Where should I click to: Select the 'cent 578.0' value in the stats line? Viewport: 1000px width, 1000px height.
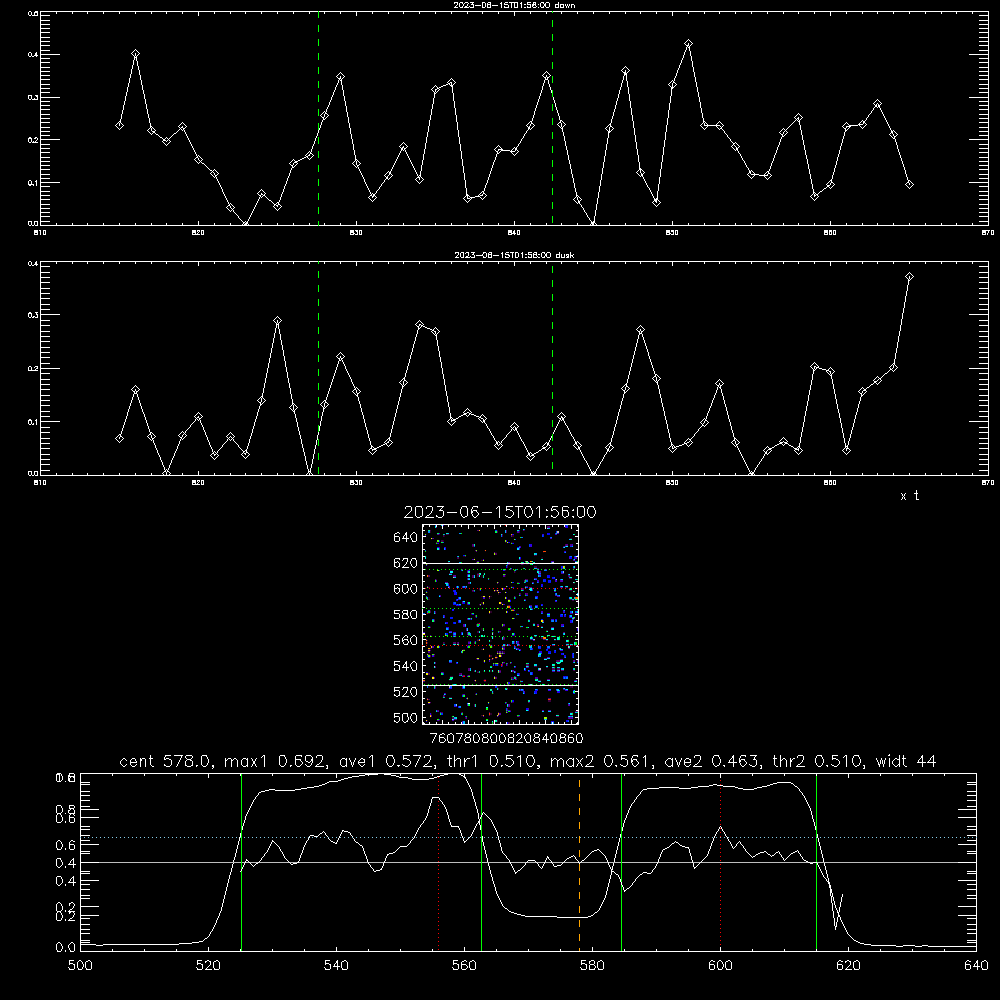click(165, 761)
